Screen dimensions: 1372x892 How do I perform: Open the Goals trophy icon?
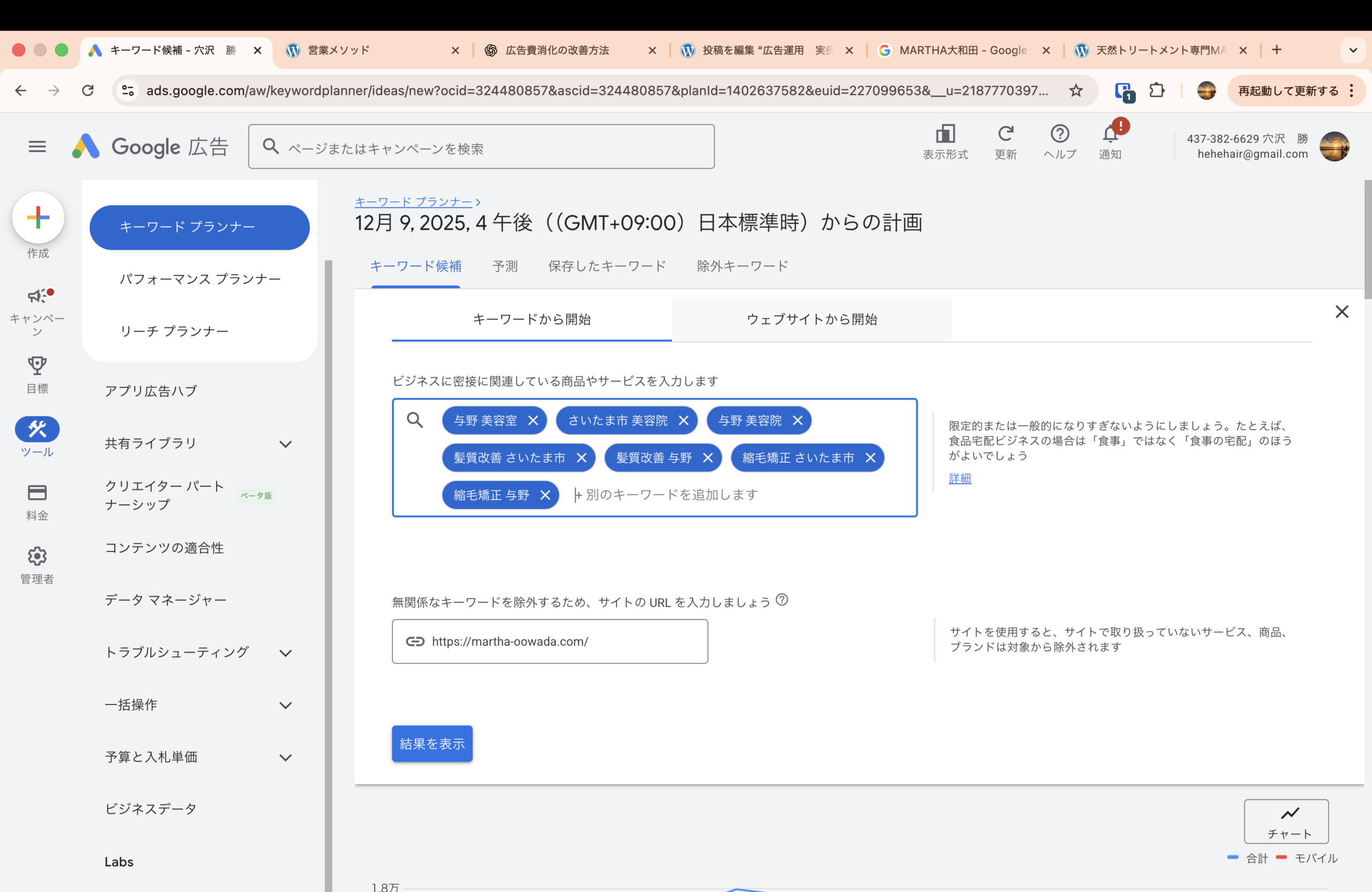[38, 365]
